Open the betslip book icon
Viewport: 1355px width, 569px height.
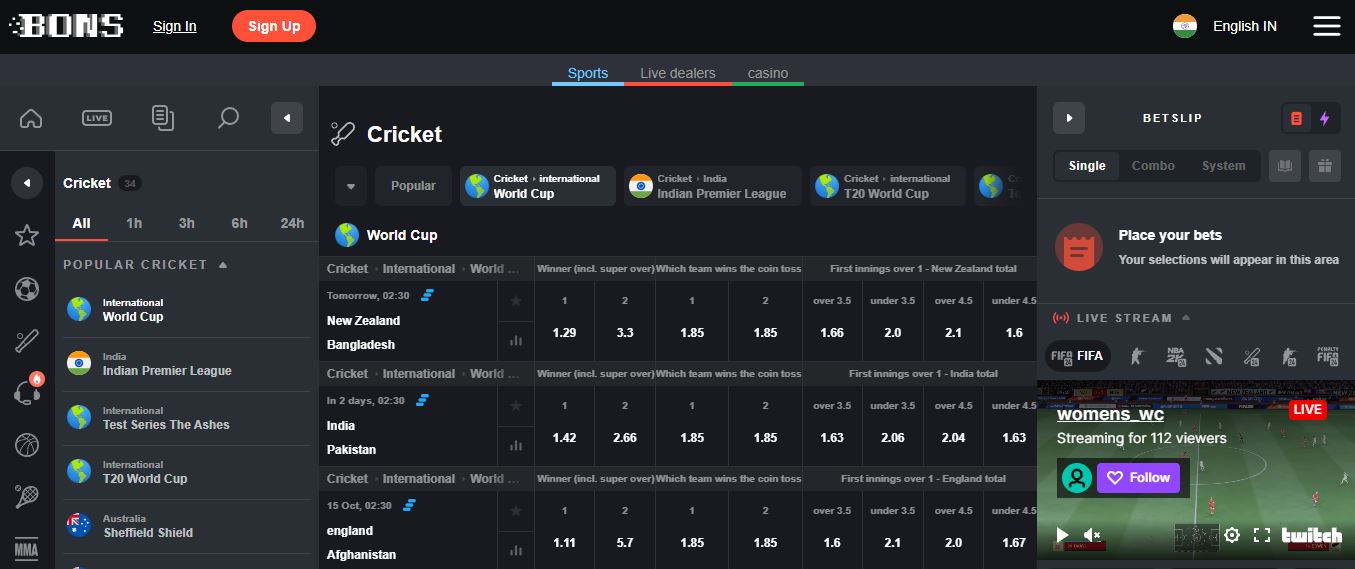[1285, 166]
